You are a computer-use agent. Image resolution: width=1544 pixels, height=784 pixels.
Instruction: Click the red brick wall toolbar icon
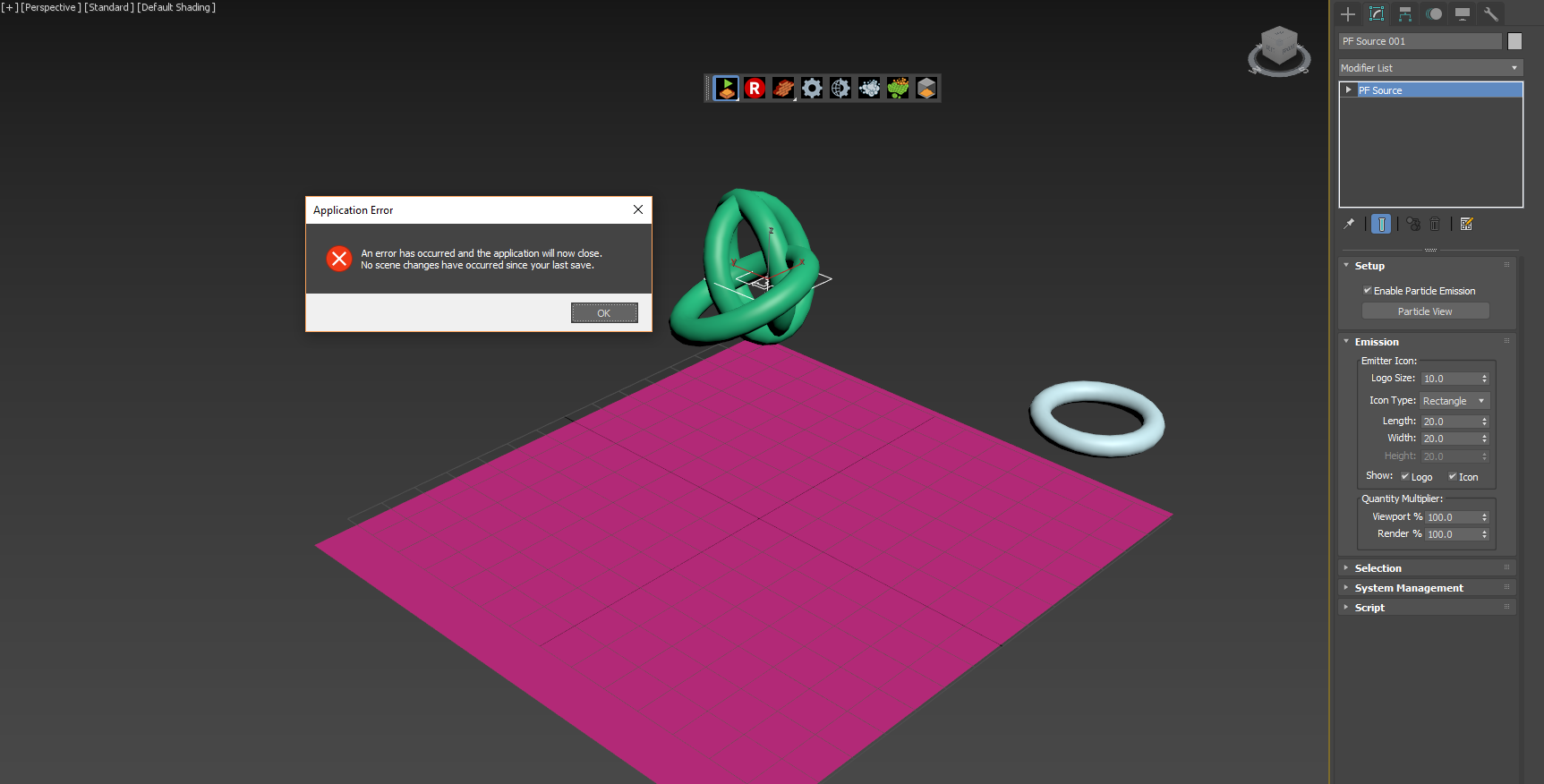pos(783,88)
